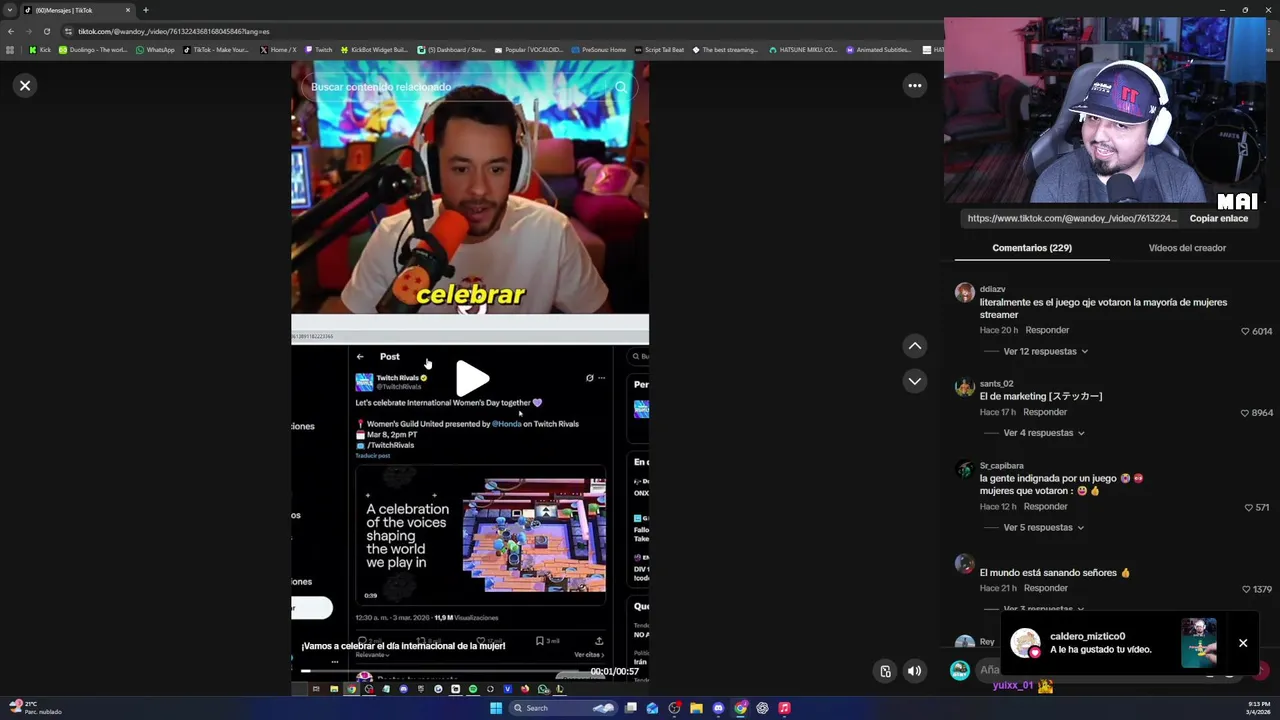Go back in the browser

[10, 31]
